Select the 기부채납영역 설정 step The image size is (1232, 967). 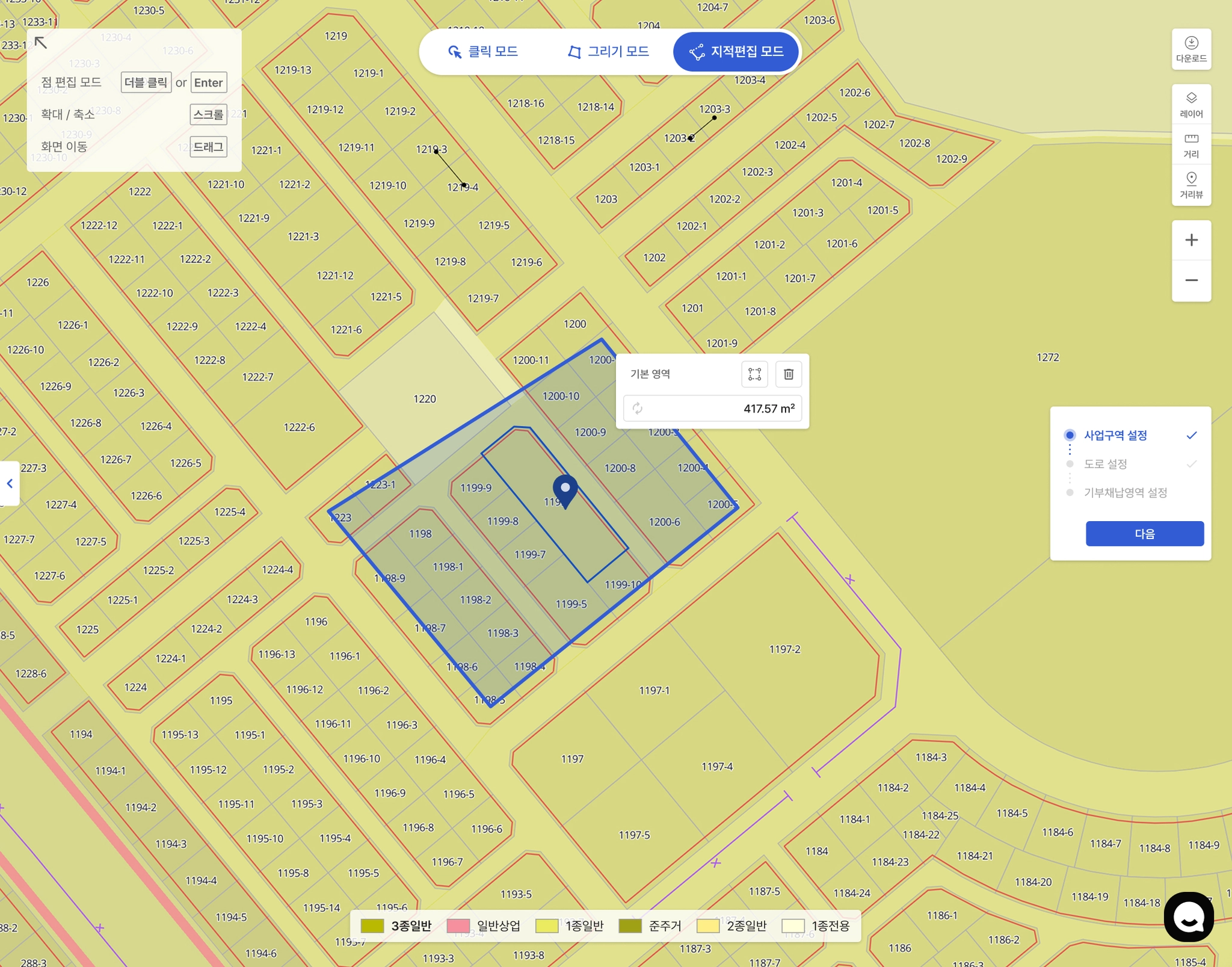coord(1125,493)
